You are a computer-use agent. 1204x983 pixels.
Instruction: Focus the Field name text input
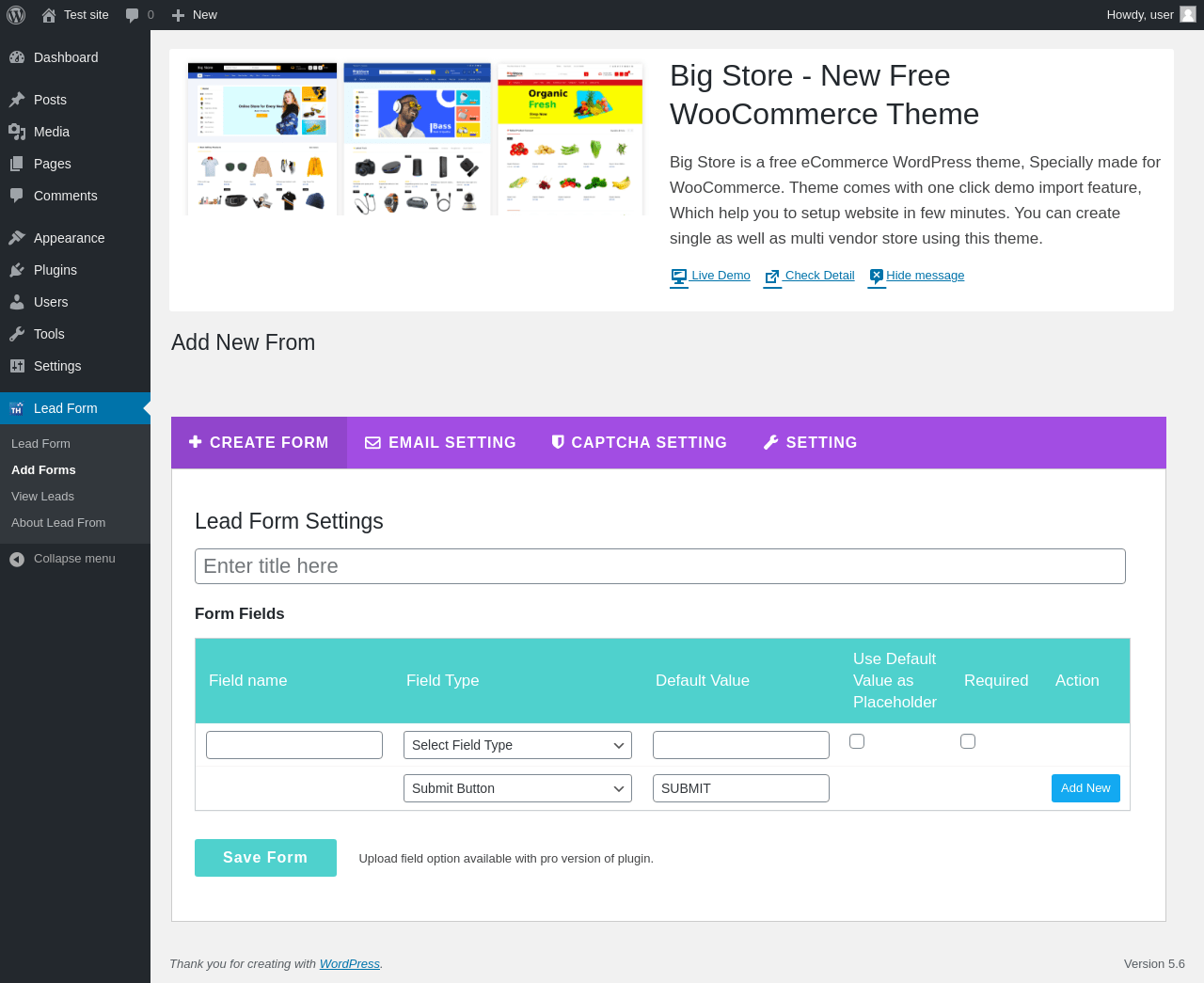pos(294,745)
